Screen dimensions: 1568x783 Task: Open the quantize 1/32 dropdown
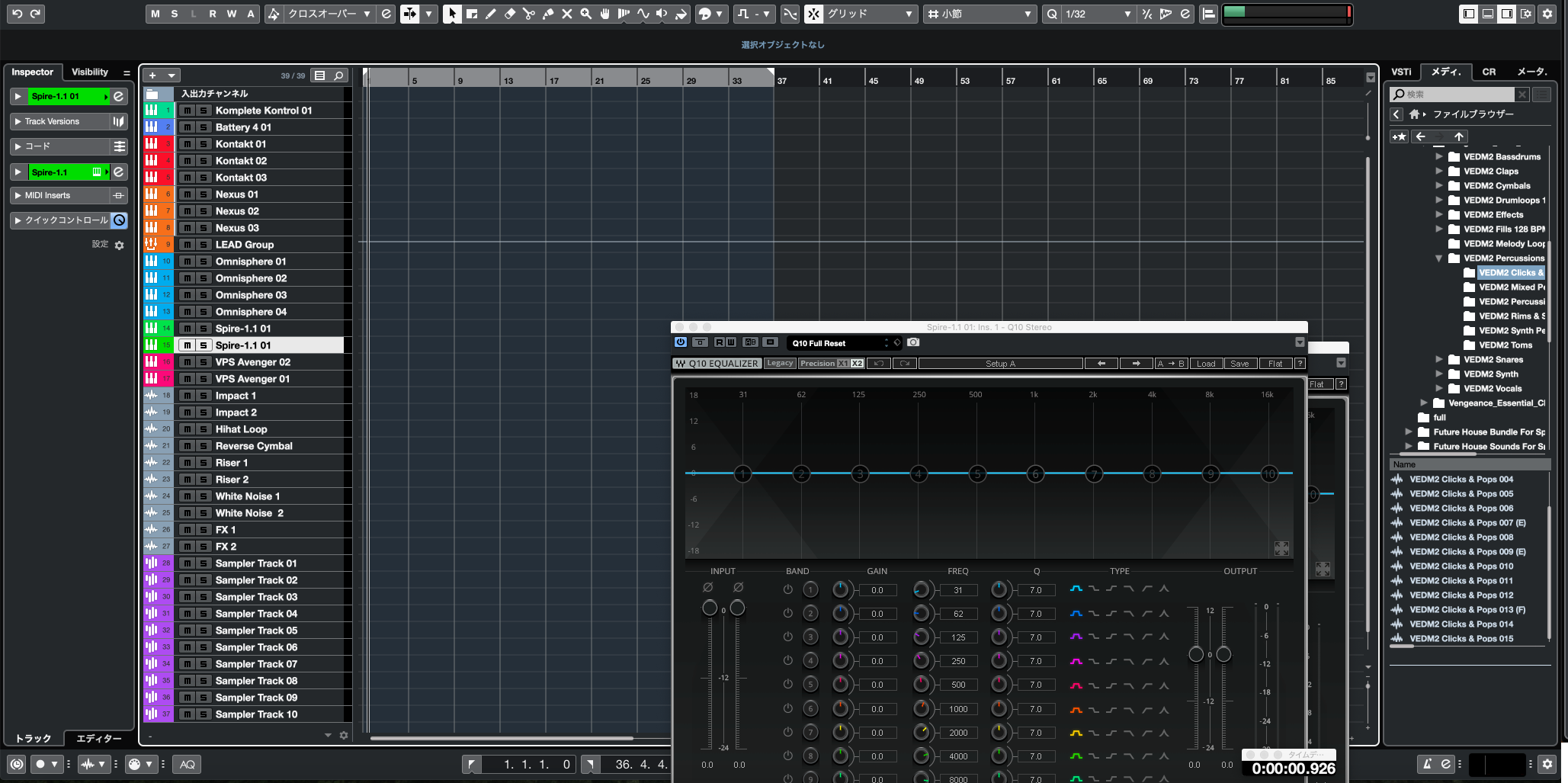(x=1097, y=14)
